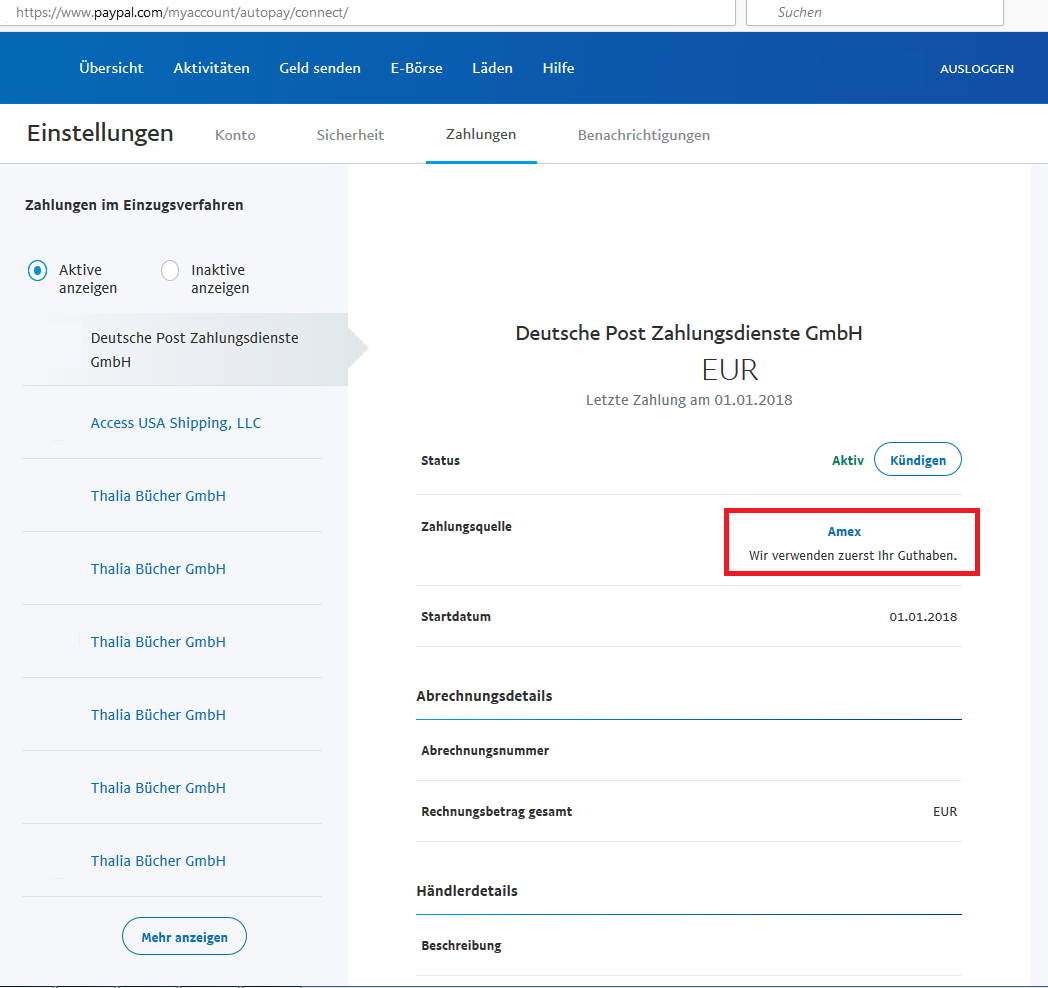Viewport: 1048px width, 988px height.
Task: Select the Aktive anzeigen radio button
Action: (37, 271)
